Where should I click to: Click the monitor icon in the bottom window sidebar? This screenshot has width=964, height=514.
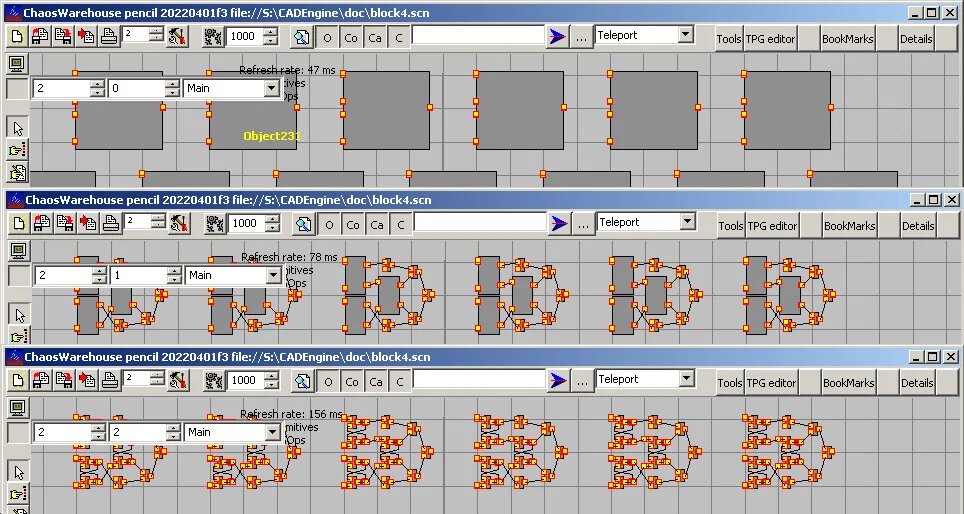coord(18,408)
